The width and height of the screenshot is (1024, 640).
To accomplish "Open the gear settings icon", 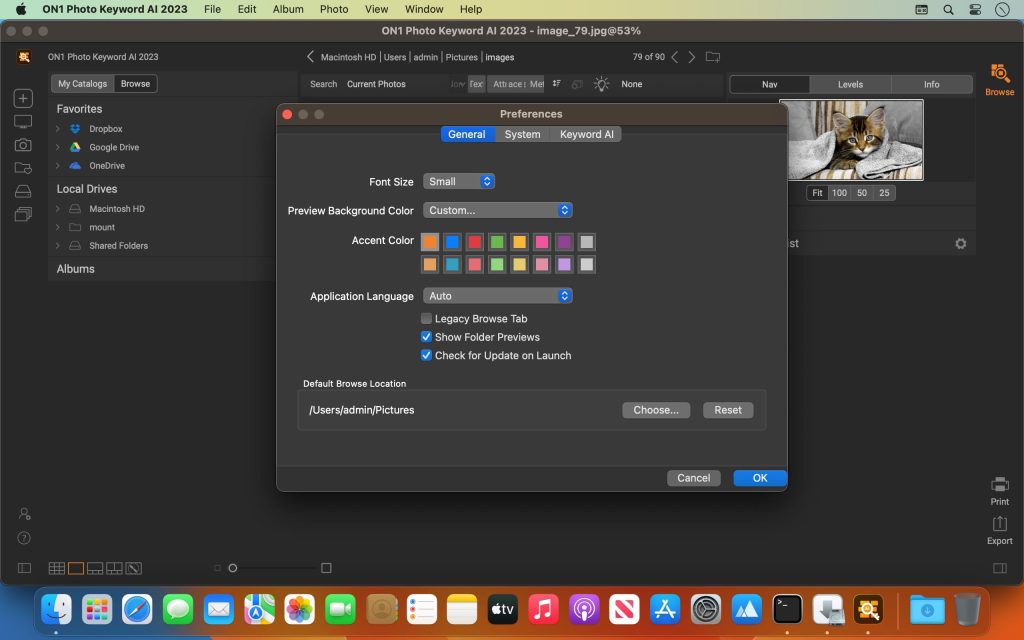I will 961,243.
